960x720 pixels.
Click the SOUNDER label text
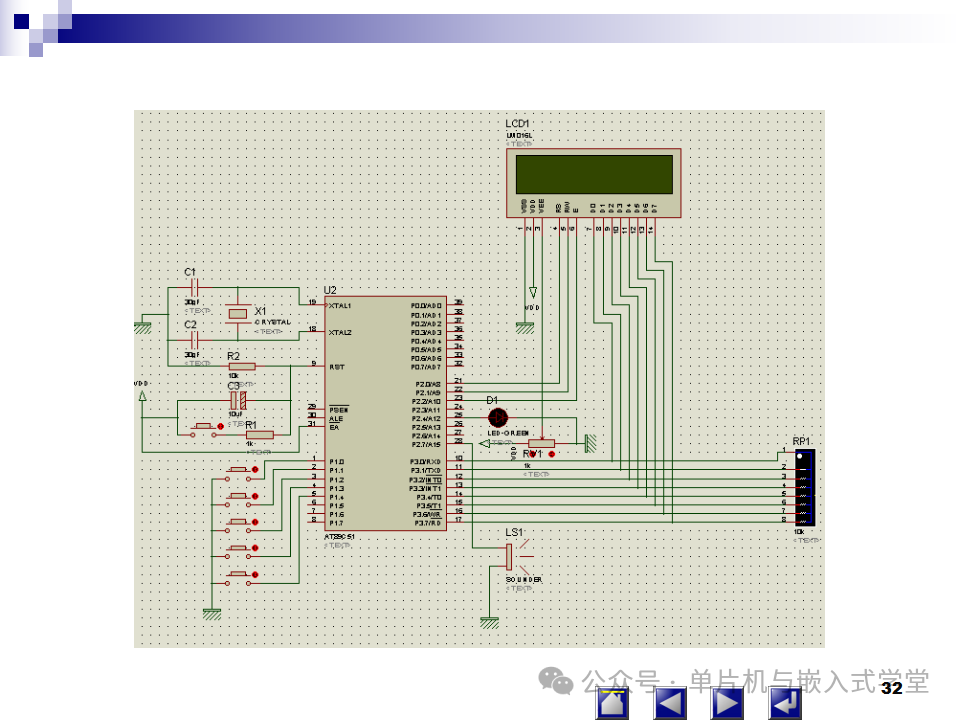(524, 580)
